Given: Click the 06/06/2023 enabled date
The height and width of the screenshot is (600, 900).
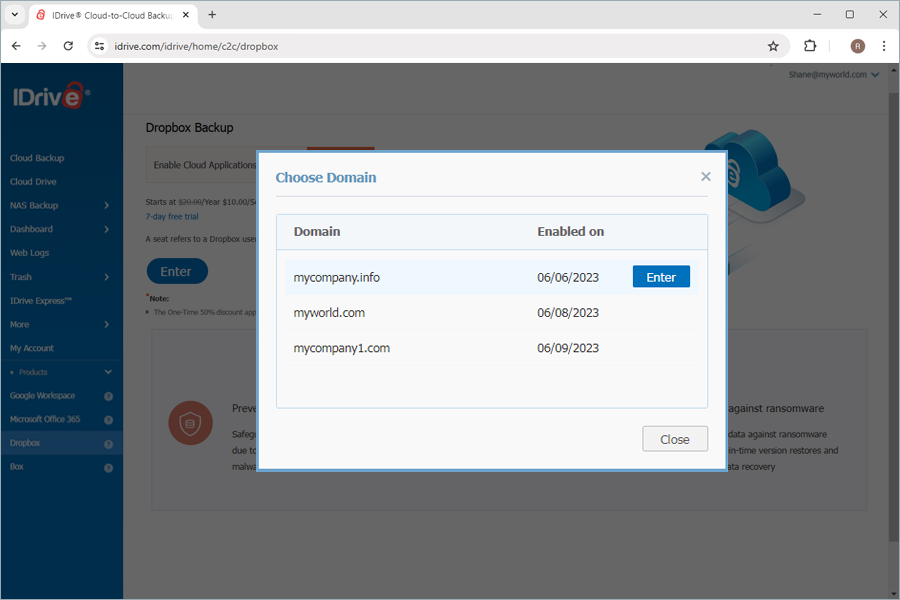Looking at the screenshot, I should click(568, 277).
